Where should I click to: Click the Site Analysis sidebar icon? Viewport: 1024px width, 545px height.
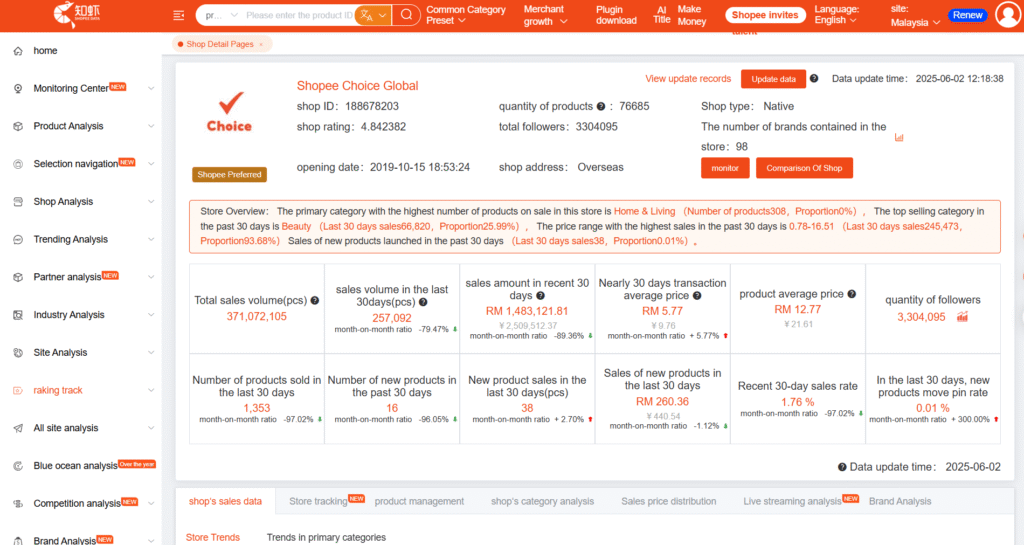coord(18,352)
